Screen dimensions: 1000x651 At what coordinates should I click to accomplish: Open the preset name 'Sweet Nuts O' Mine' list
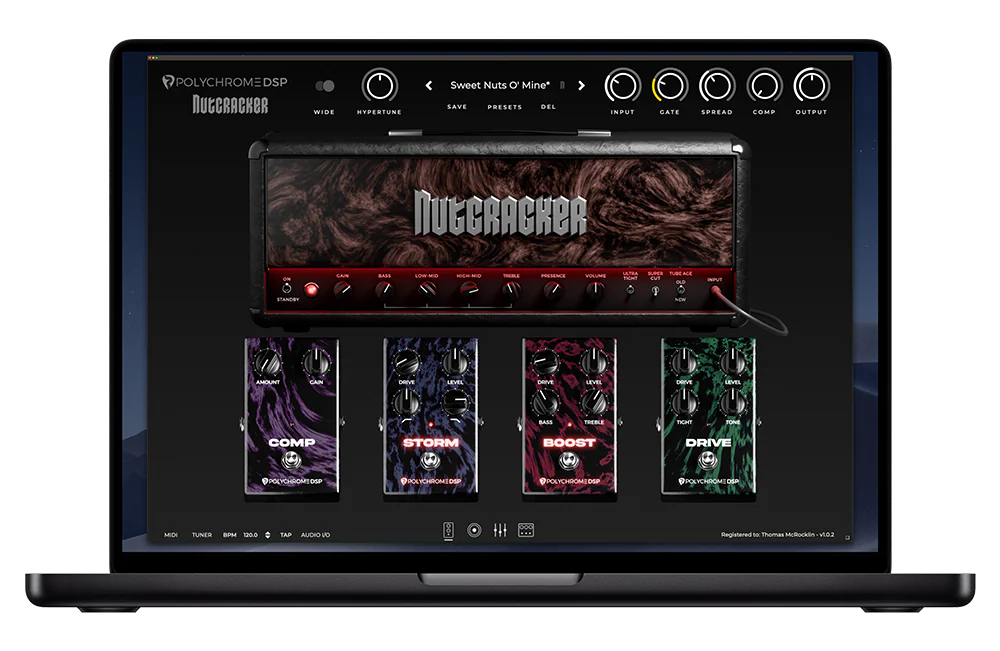(500, 85)
